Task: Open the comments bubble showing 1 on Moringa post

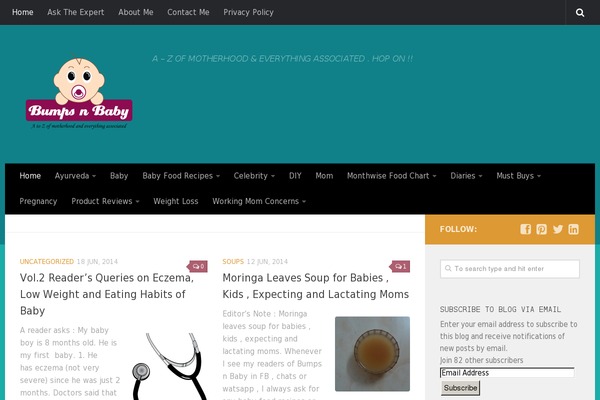Action: tap(400, 266)
